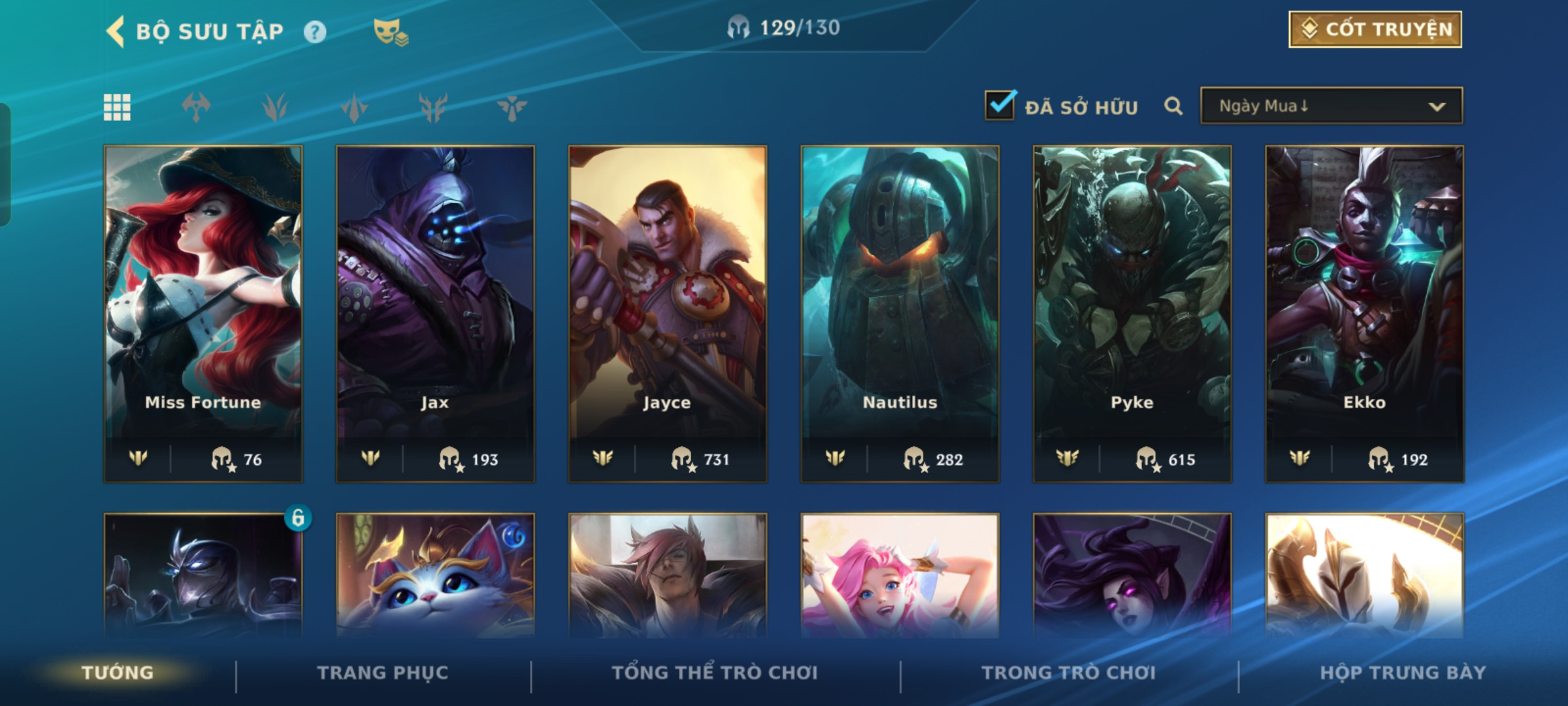Uncheck the Đã Sở Hữu checkbox
The image size is (1568, 706).
(x=1000, y=105)
